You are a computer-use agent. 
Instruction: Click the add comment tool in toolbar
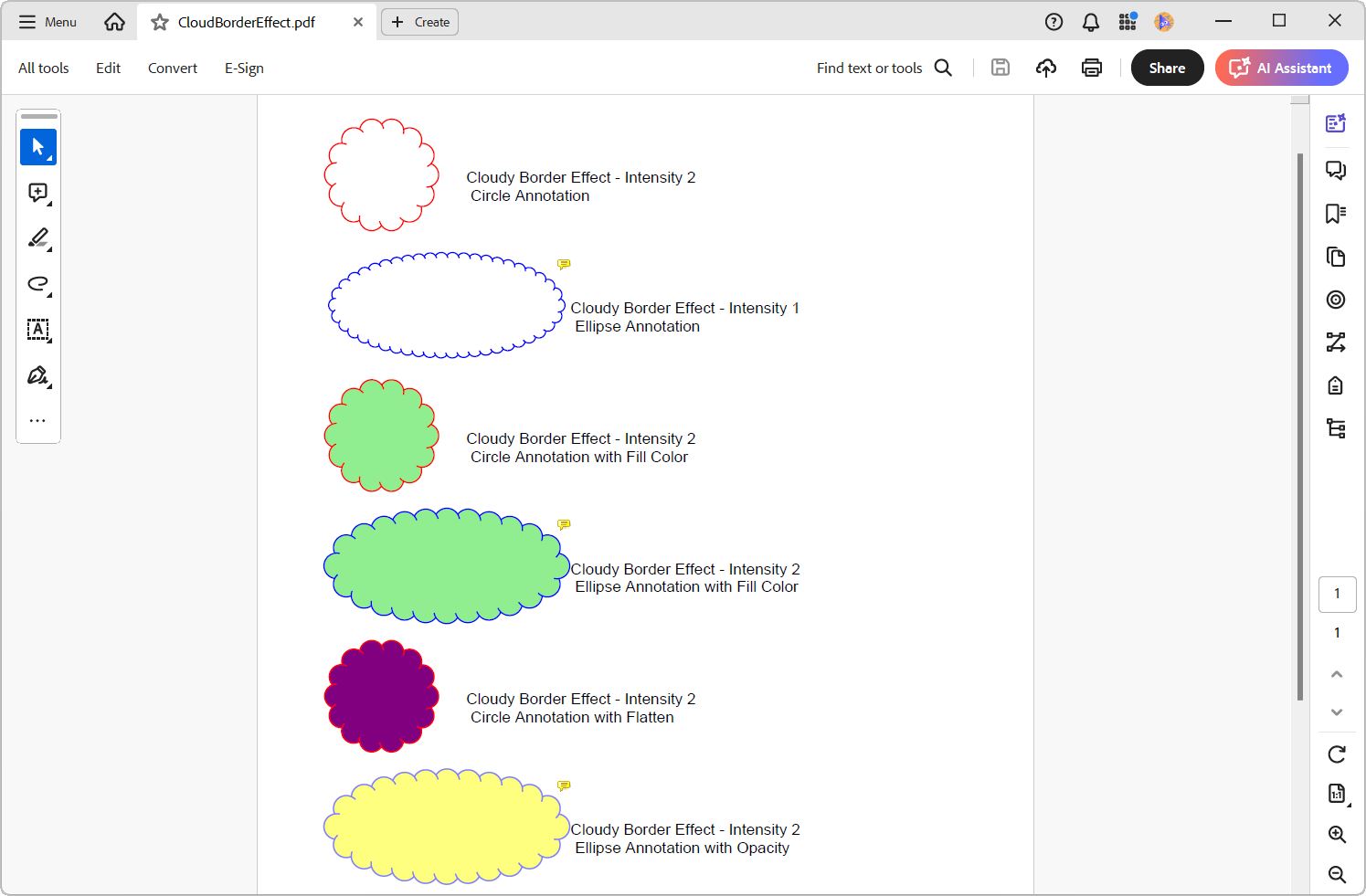coord(37,193)
